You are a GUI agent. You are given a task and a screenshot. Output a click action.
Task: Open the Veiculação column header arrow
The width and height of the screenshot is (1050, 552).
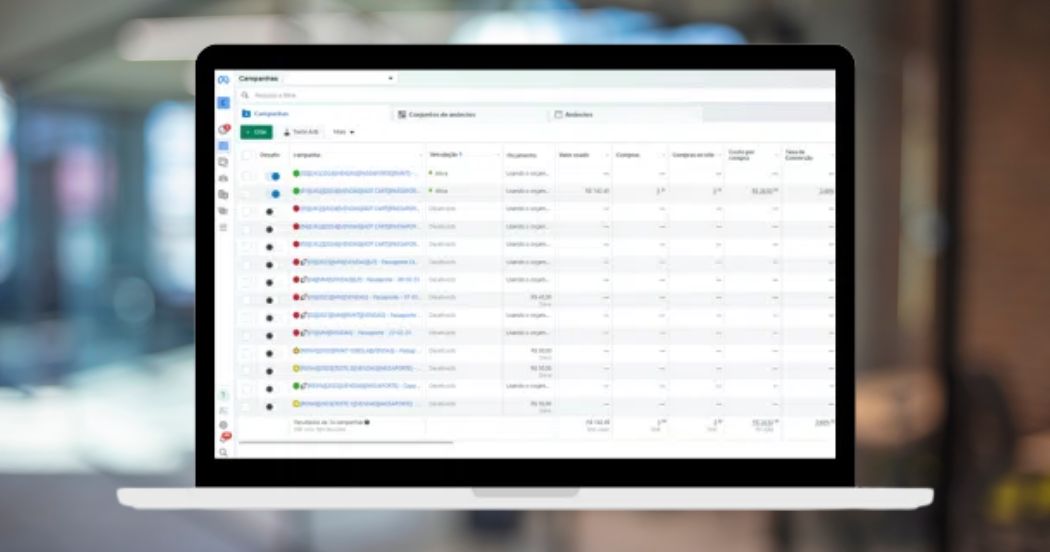point(498,155)
